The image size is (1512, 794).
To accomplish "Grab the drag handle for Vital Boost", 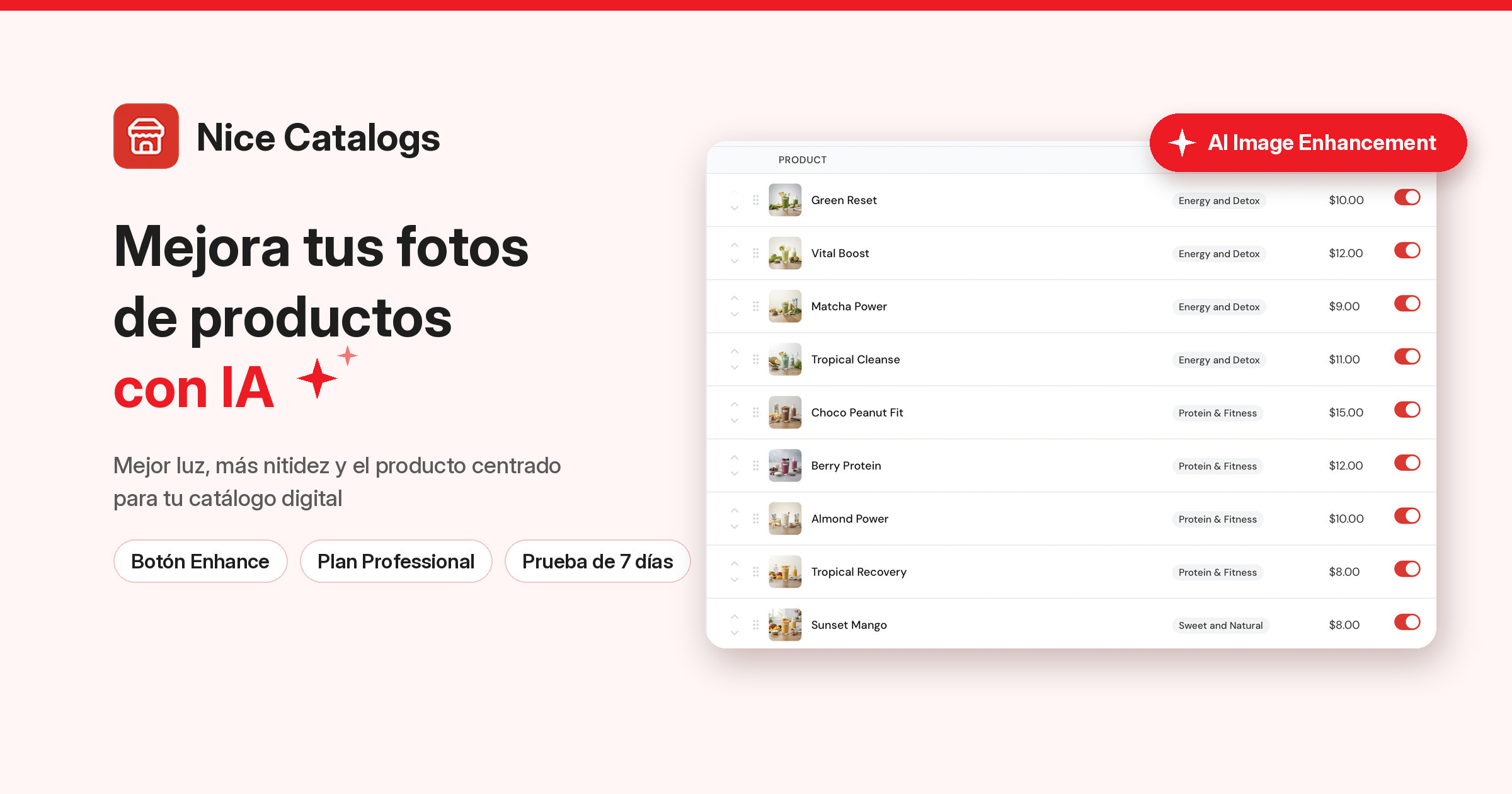I will (755, 253).
